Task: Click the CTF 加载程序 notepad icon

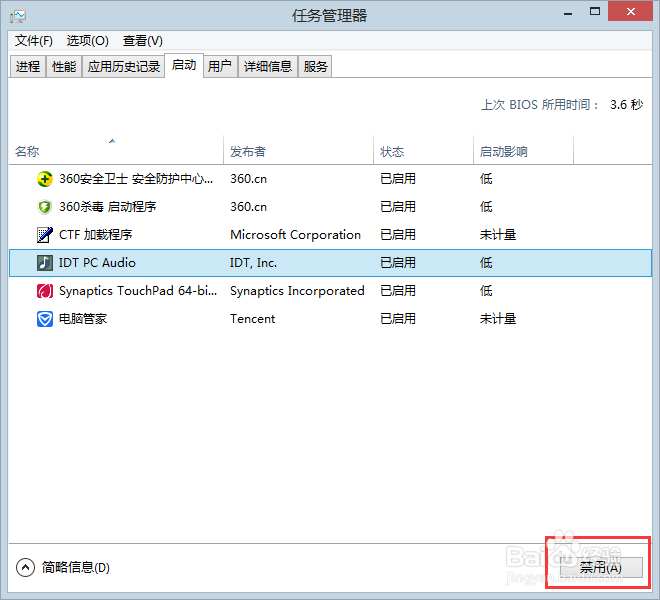Action: (45, 235)
